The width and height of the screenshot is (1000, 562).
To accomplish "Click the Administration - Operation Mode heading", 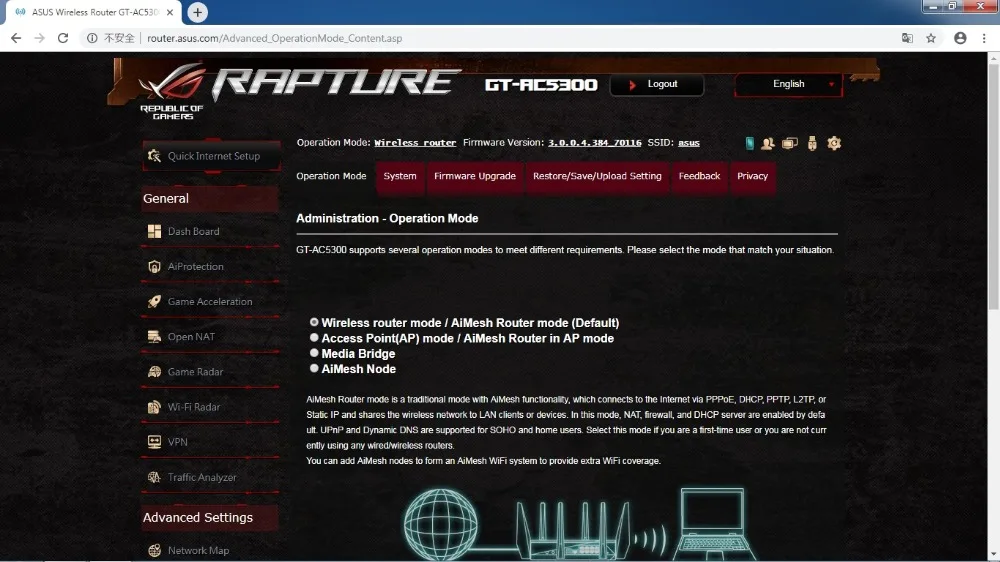I will point(387,218).
